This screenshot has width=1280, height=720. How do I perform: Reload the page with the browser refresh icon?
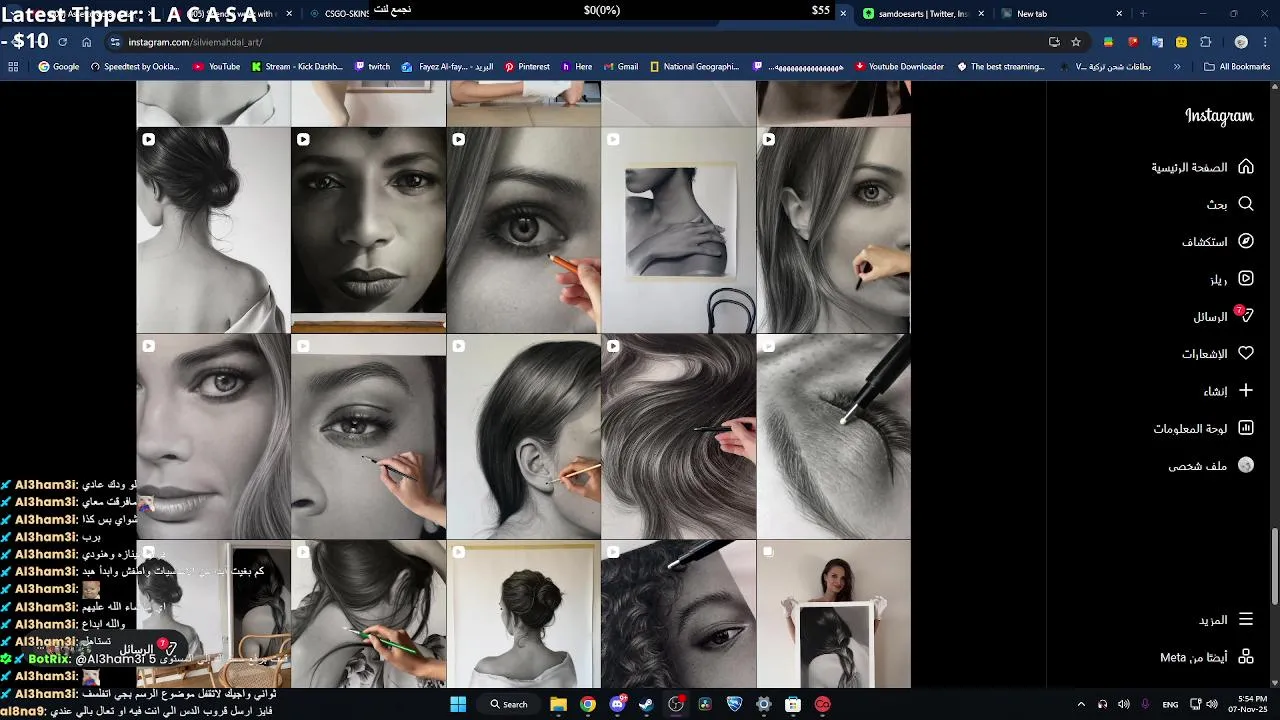coord(62,42)
